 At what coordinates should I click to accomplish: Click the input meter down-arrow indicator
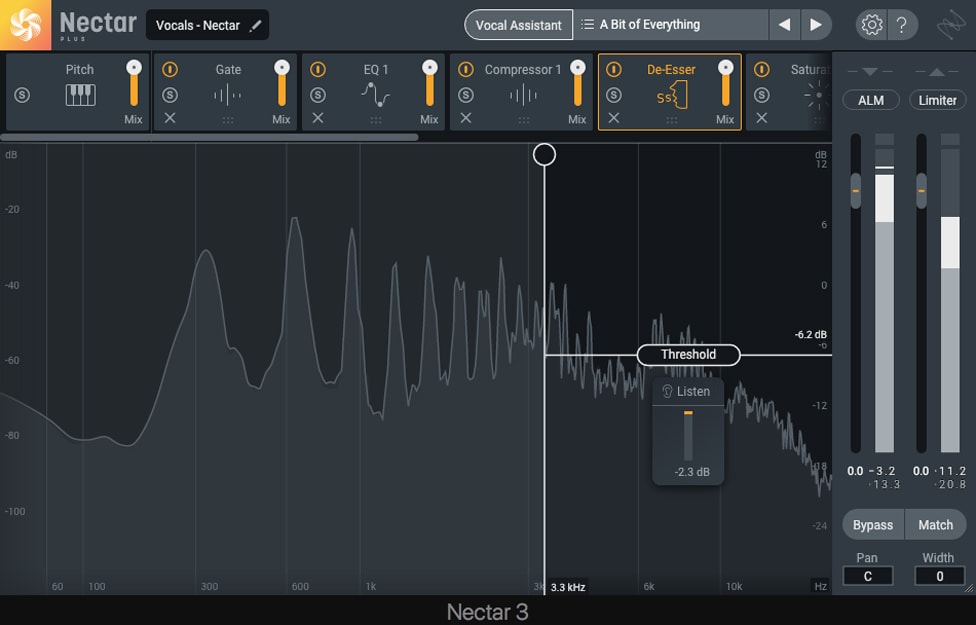(870, 72)
